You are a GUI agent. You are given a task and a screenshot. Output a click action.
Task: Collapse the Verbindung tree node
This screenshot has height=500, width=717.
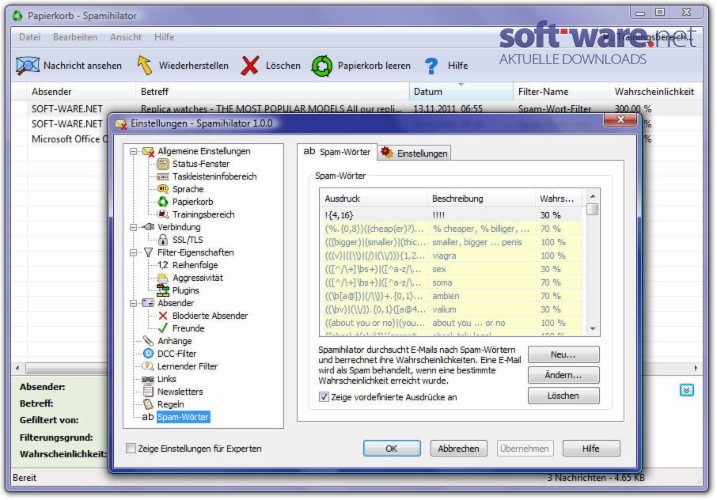[133, 227]
